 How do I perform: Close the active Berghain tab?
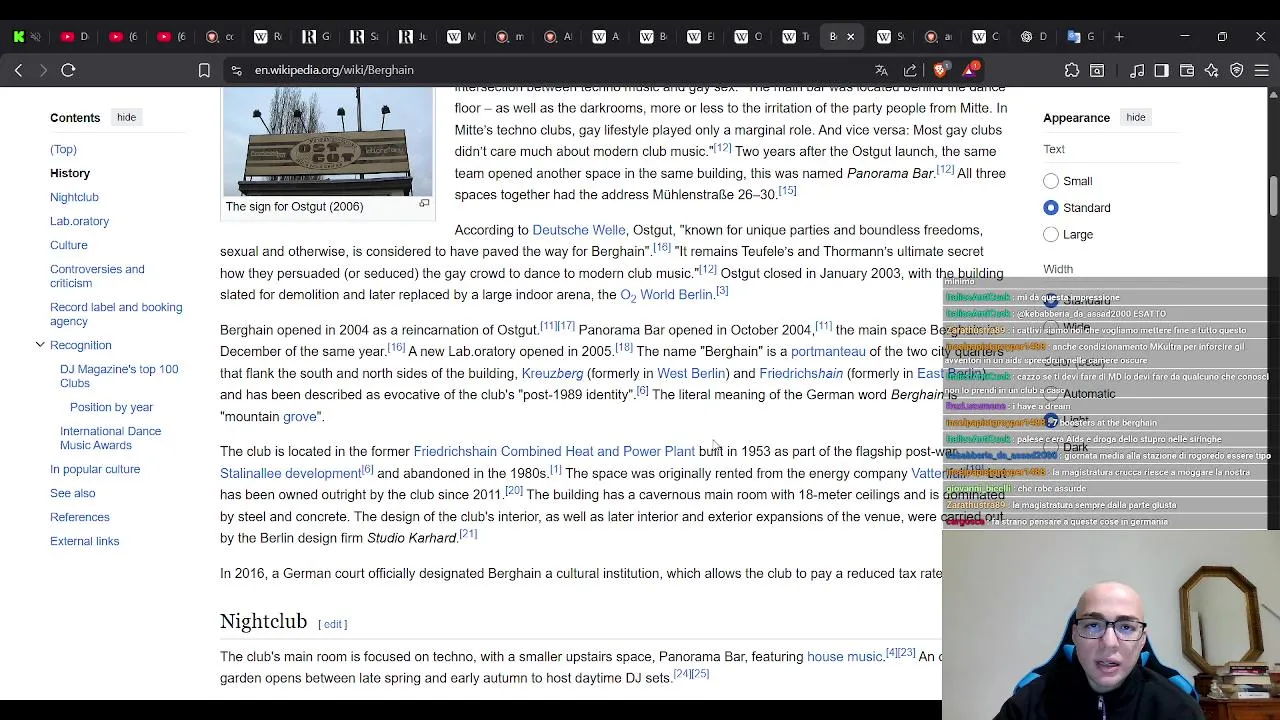click(x=851, y=37)
